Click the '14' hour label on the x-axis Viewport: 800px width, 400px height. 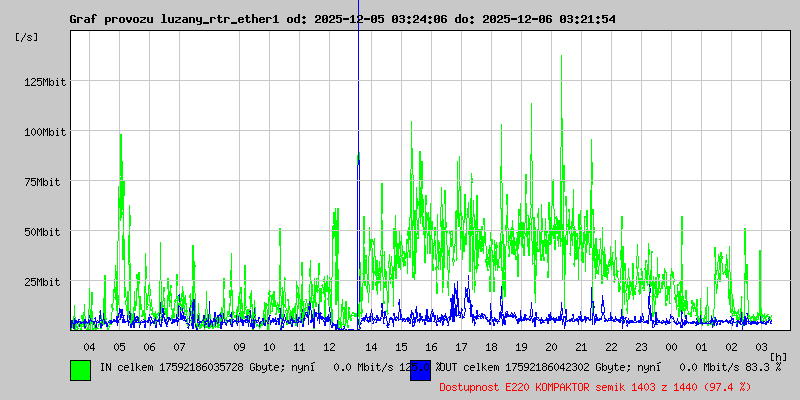click(x=371, y=347)
